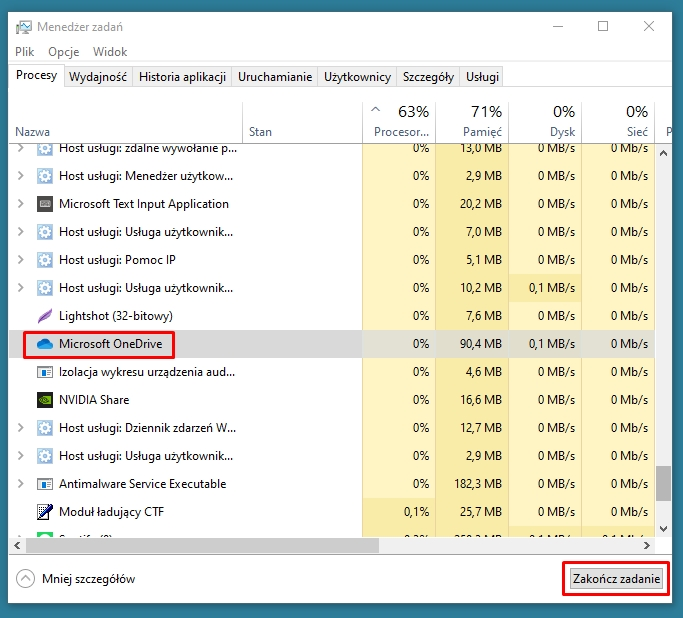This screenshot has width=683, height=618.
Task: Click the Pomoc IP service gear icon
Action: 44,260
